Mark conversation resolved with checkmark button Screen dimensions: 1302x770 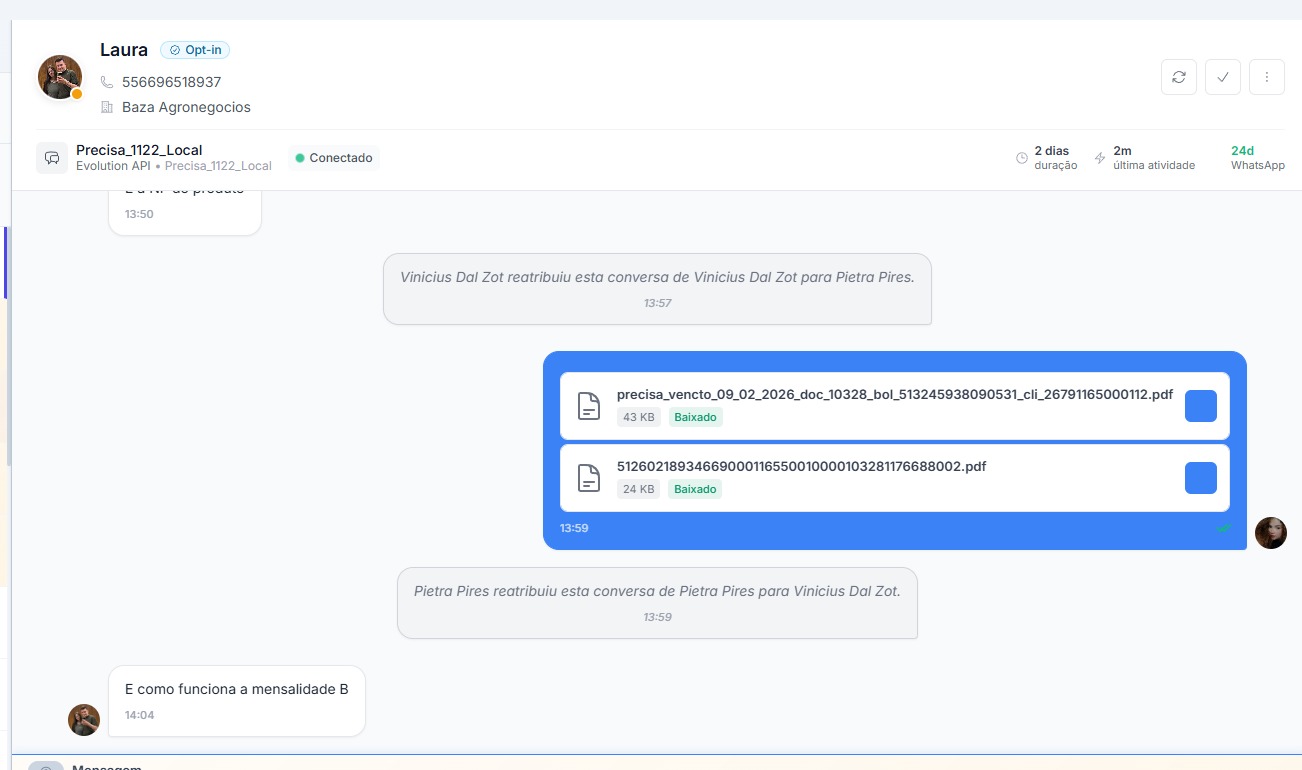1223,77
